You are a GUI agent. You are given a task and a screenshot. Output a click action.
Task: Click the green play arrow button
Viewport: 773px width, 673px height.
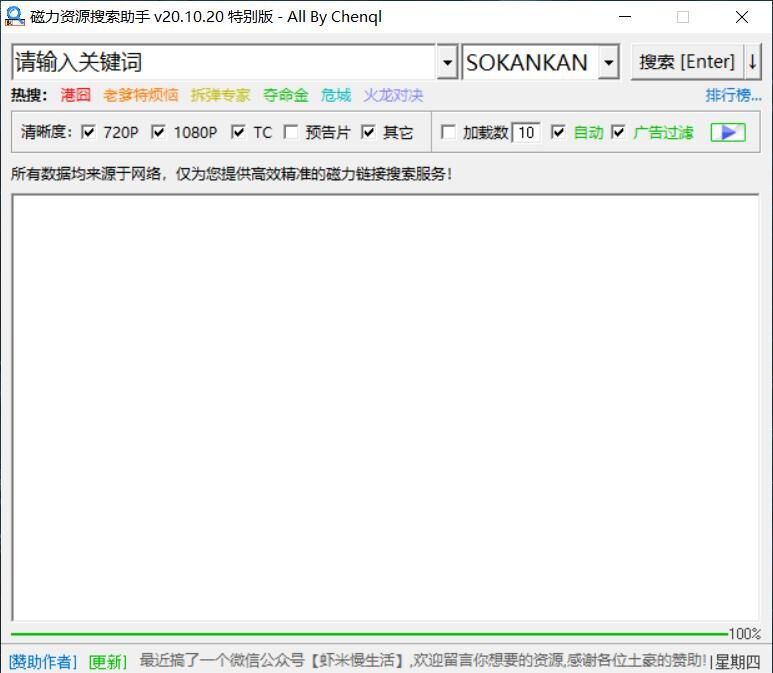pos(727,132)
